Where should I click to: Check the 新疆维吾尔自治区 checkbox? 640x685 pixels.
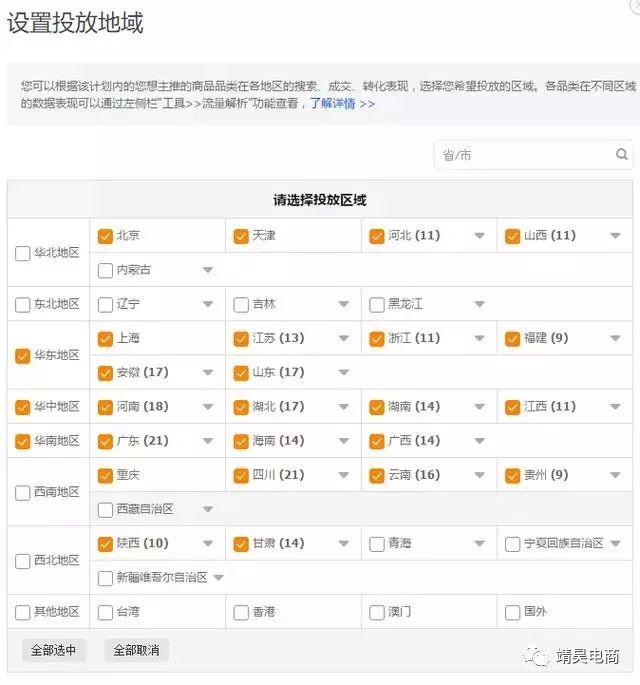click(x=105, y=578)
